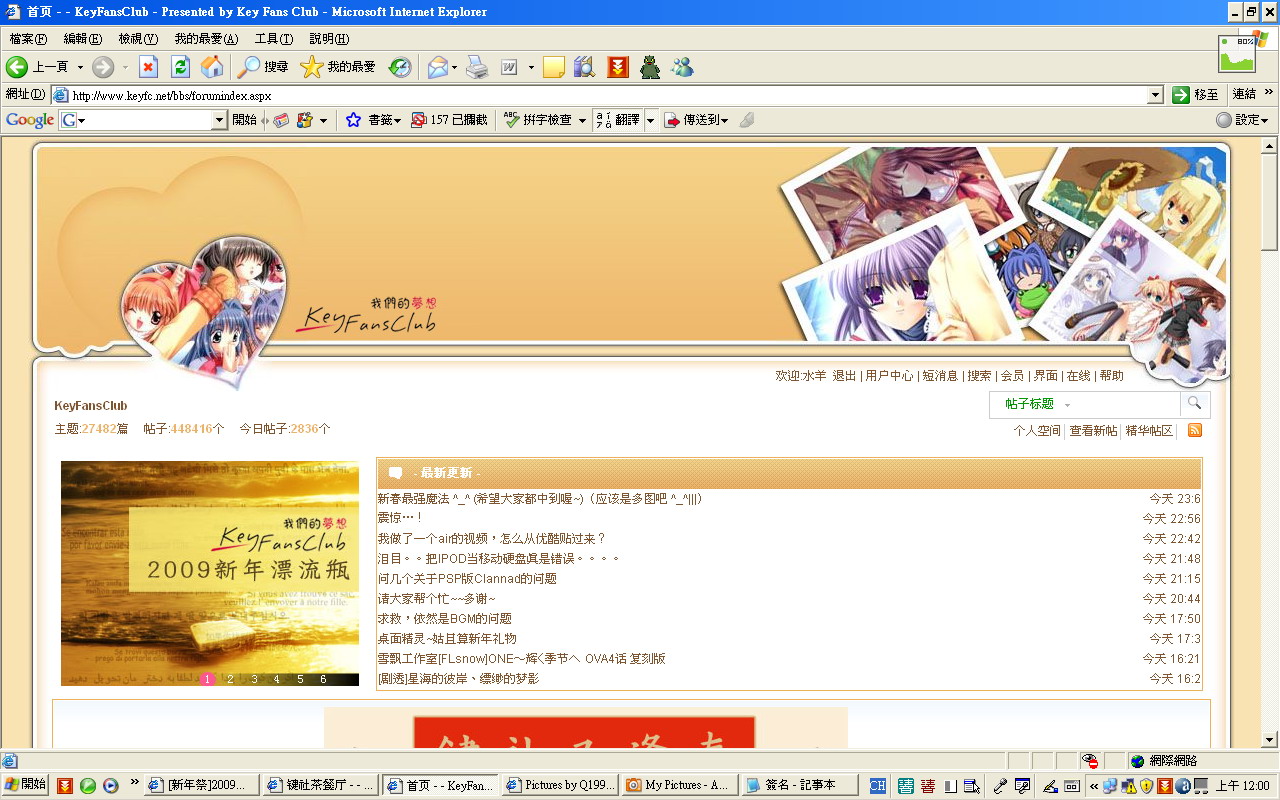Stop page loading with red X icon
Image resolution: width=1280 pixels, height=800 pixels.
point(148,67)
